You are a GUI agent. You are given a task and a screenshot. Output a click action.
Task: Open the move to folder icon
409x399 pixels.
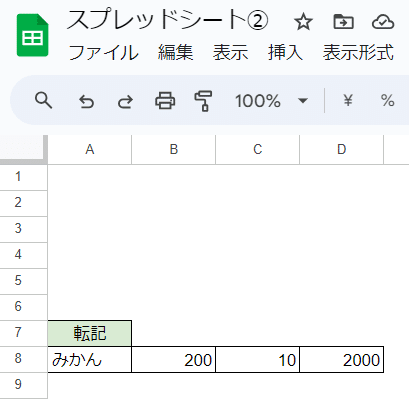(x=343, y=22)
